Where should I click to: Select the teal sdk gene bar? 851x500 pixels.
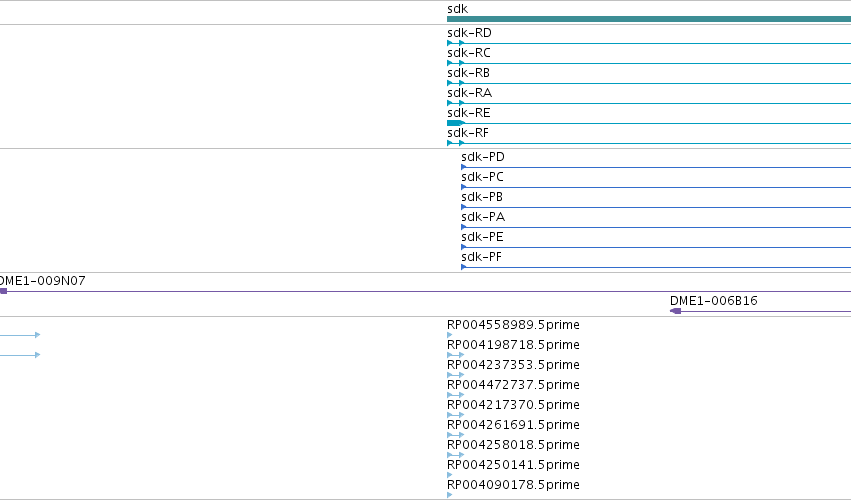click(x=649, y=19)
